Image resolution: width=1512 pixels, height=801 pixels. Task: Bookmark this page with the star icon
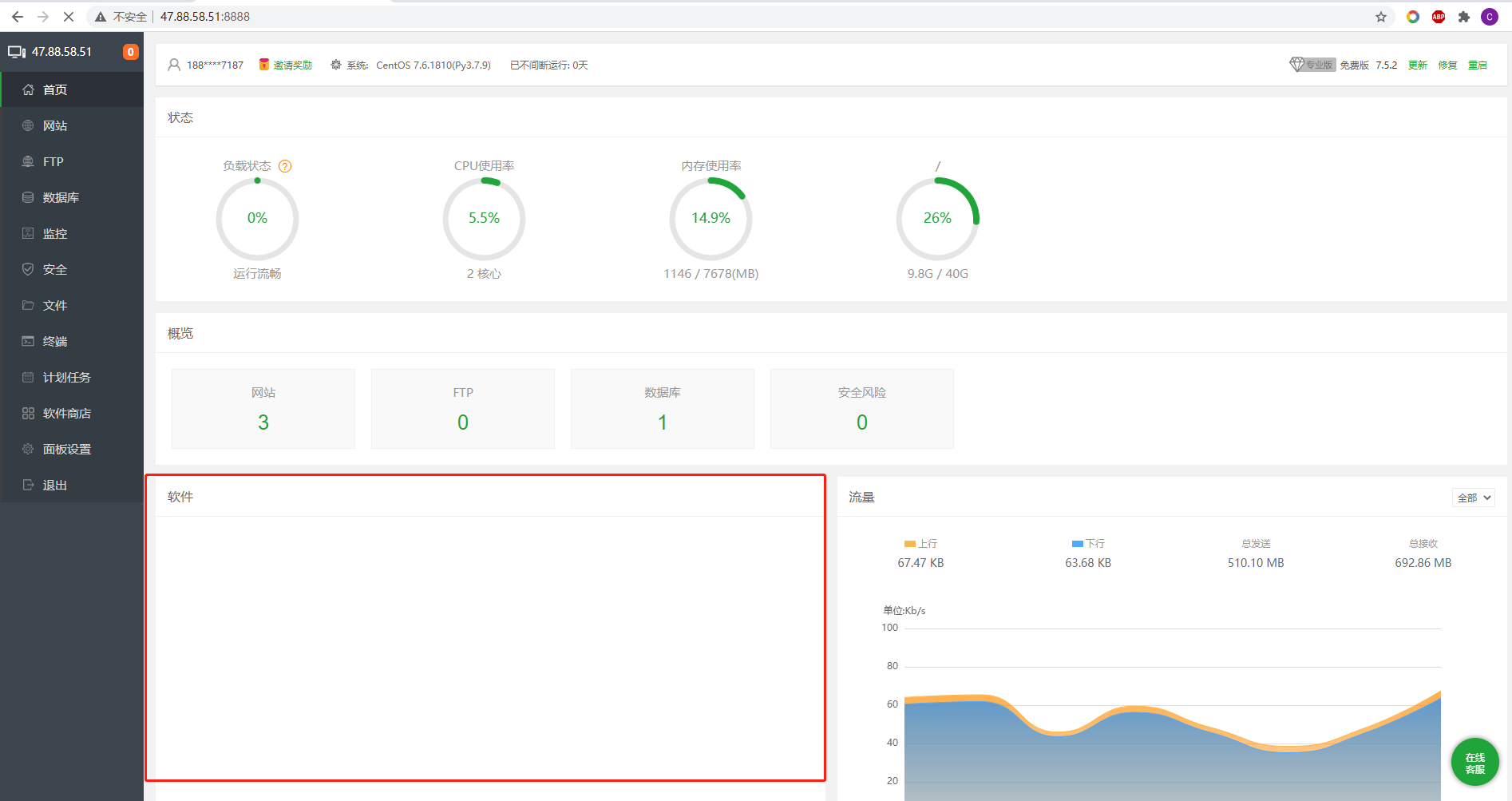click(1381, 17)
